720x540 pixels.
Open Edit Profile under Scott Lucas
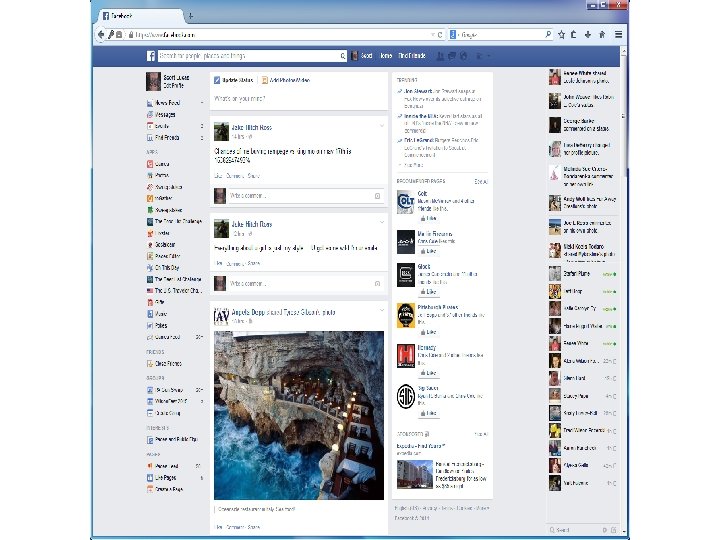(x=174, y=86)
